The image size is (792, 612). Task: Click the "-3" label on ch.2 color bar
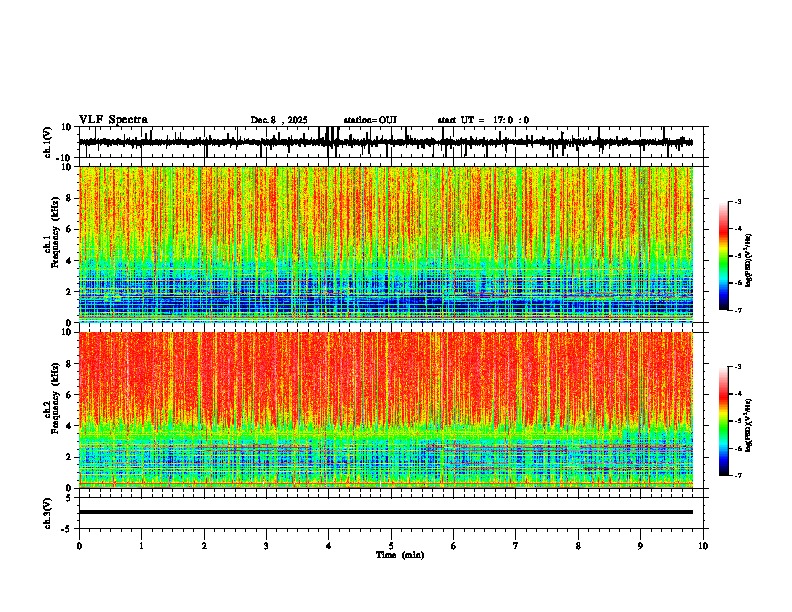tap(738, 367)
